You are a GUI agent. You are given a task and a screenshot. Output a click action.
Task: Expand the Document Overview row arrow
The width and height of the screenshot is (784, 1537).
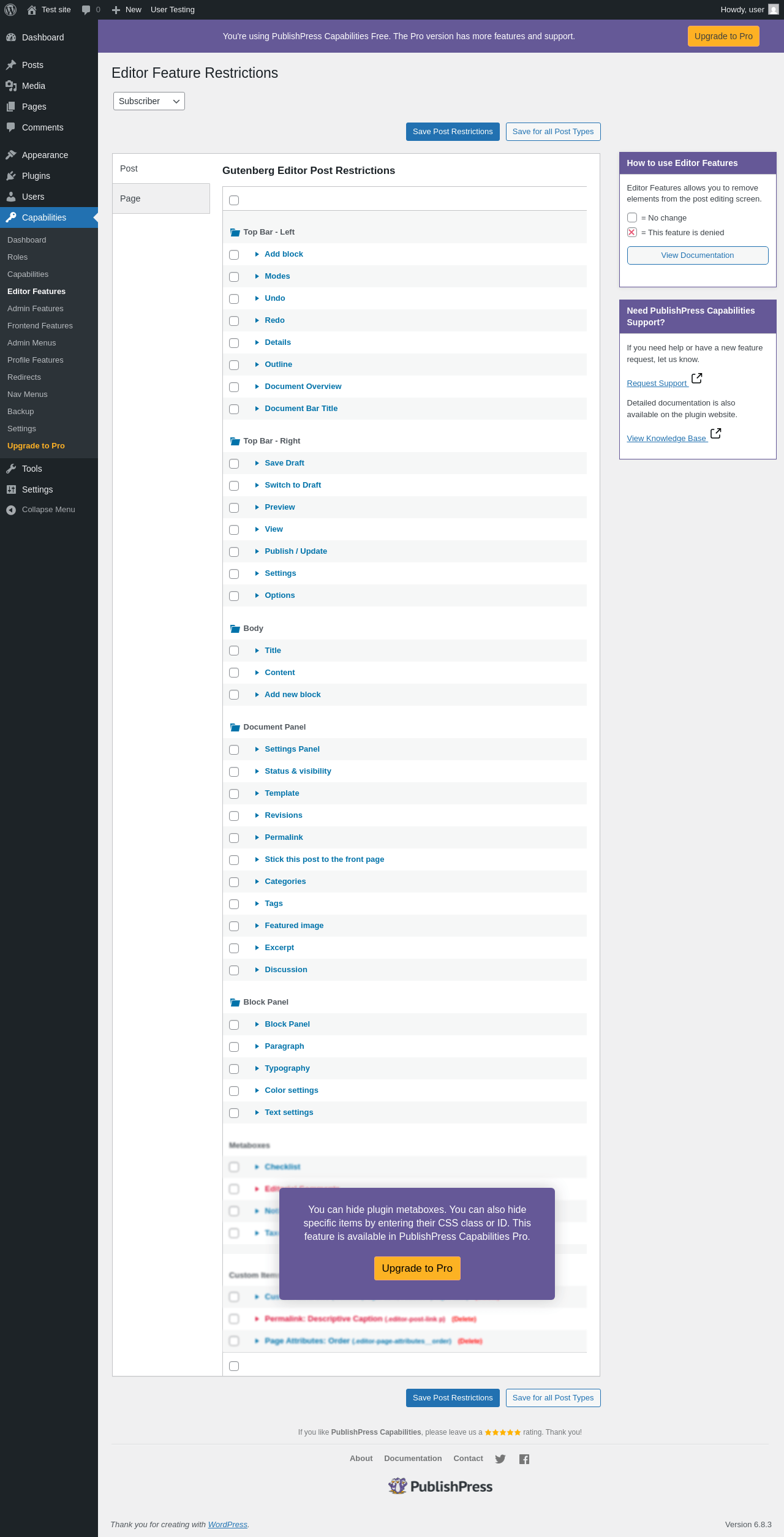point(257,387)
